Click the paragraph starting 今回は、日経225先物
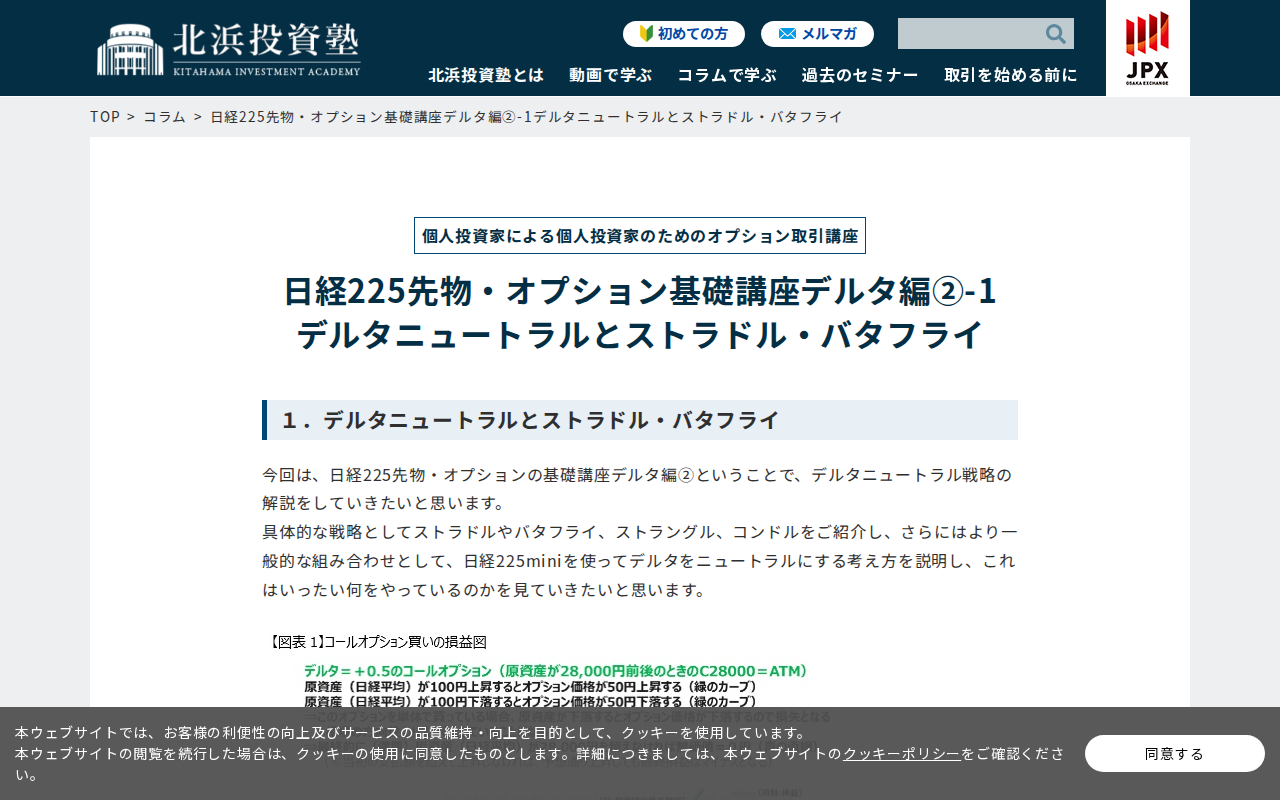Screen dimensions: 1280x800 [640, 532]
